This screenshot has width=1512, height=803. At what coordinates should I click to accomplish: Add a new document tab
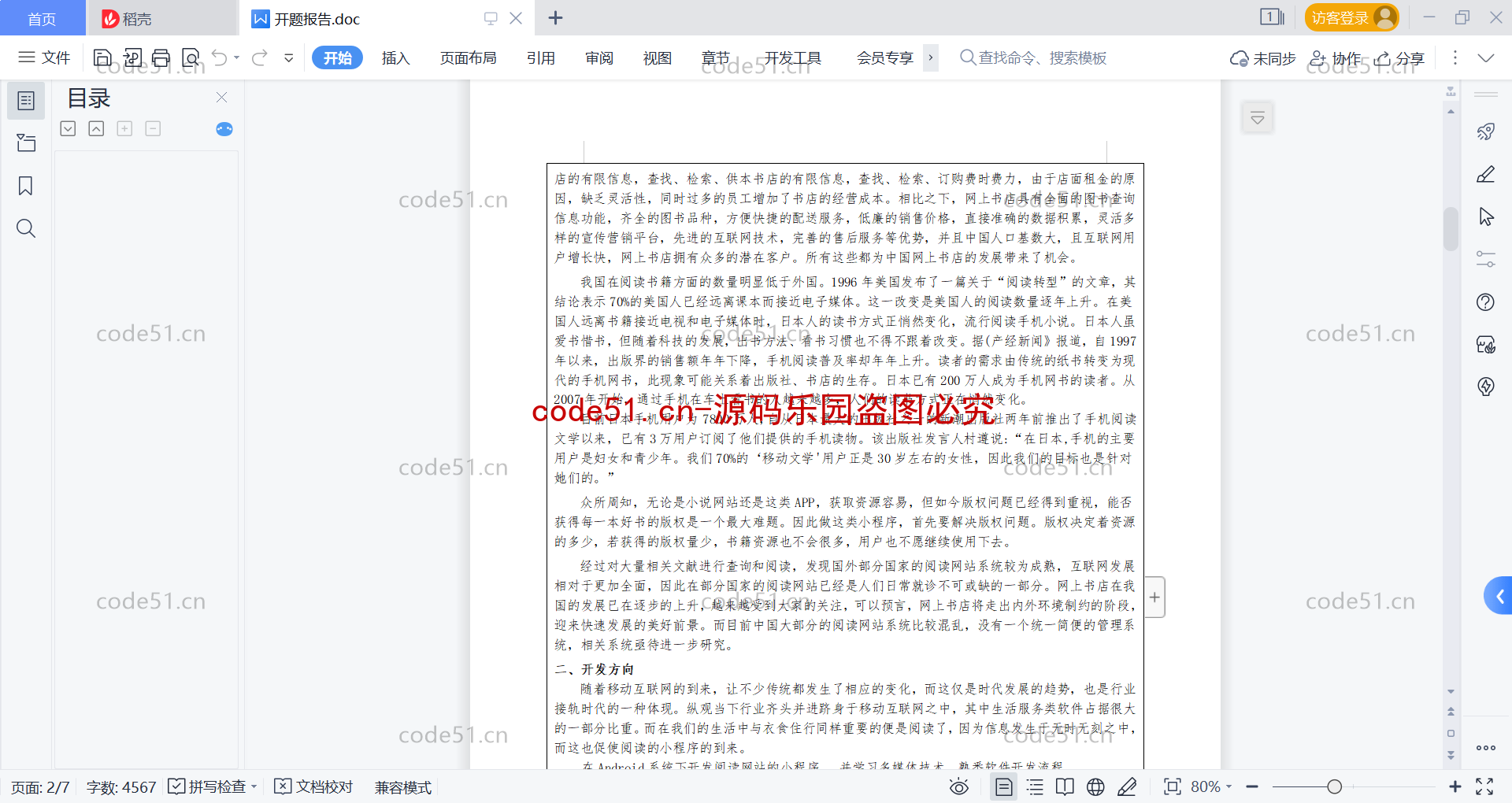click(555, 17)
